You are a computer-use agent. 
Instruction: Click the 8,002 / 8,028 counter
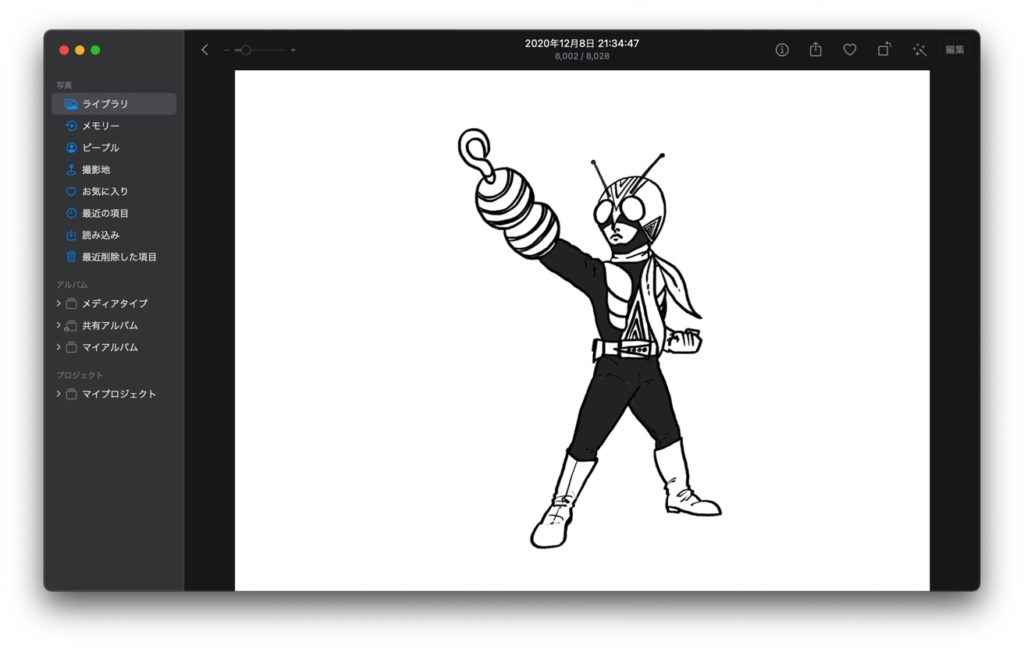[x=582, y=56]
